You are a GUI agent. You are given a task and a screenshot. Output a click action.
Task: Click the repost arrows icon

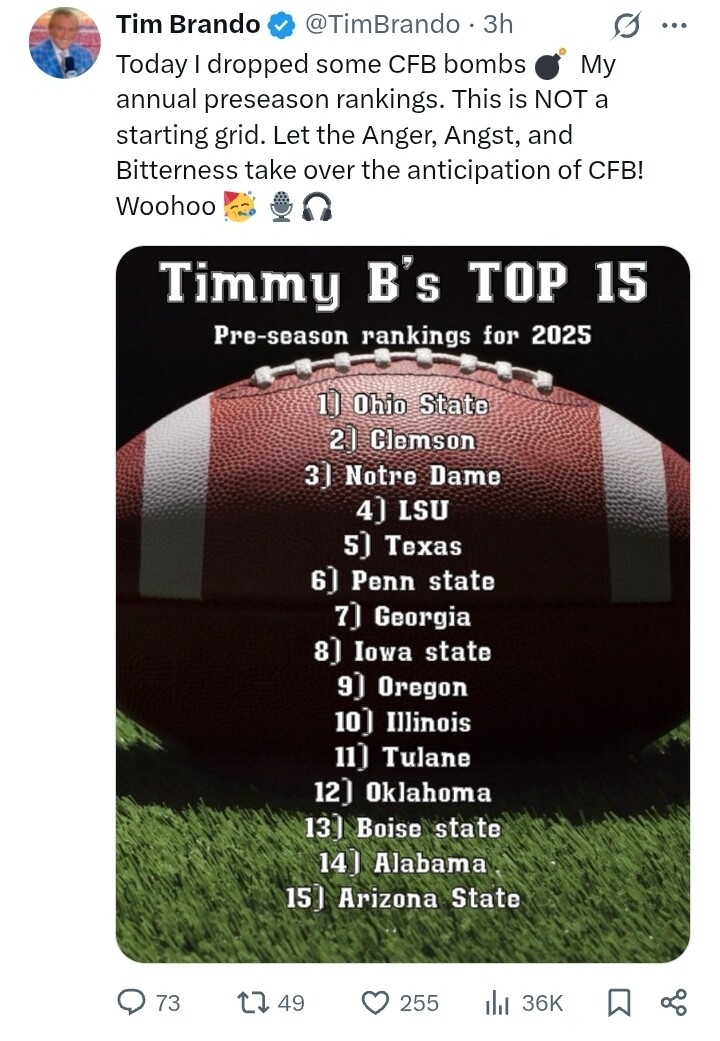pyautogui.click(x=252, y=1002)
